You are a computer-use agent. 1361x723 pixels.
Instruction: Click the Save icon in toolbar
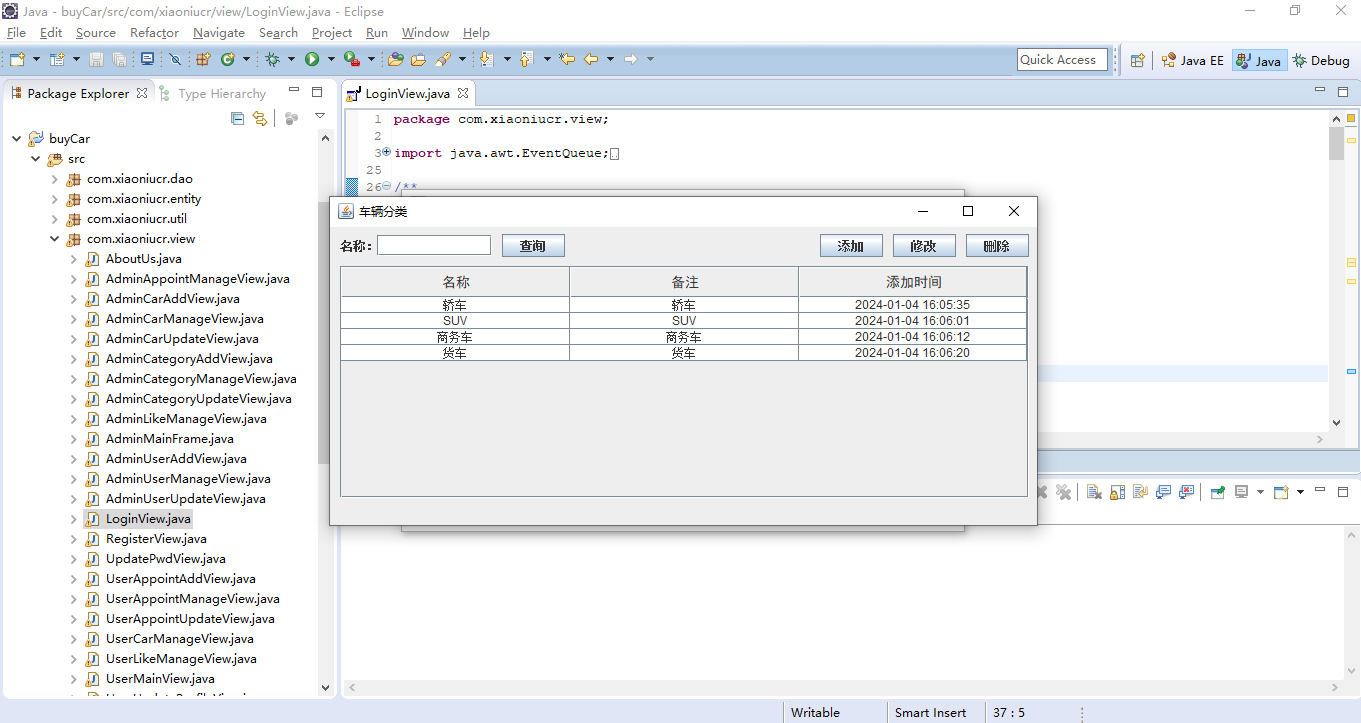[x=96, y=59]
